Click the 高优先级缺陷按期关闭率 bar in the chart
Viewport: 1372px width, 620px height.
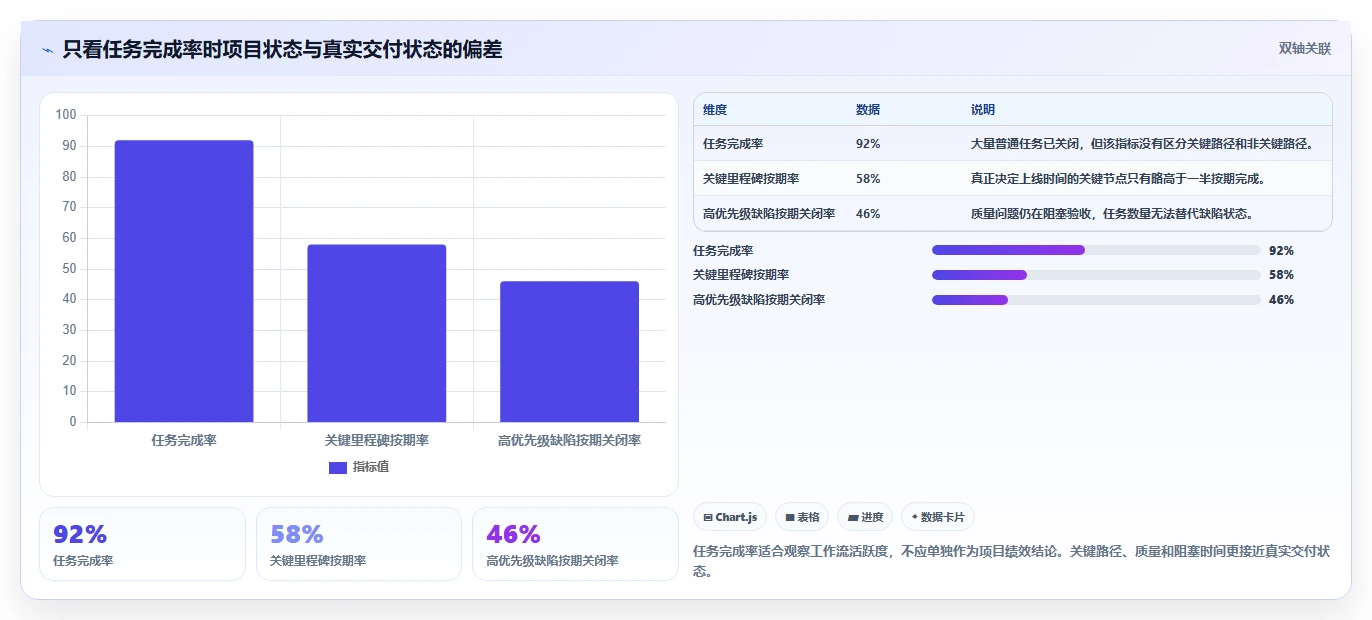pos(569,351)
